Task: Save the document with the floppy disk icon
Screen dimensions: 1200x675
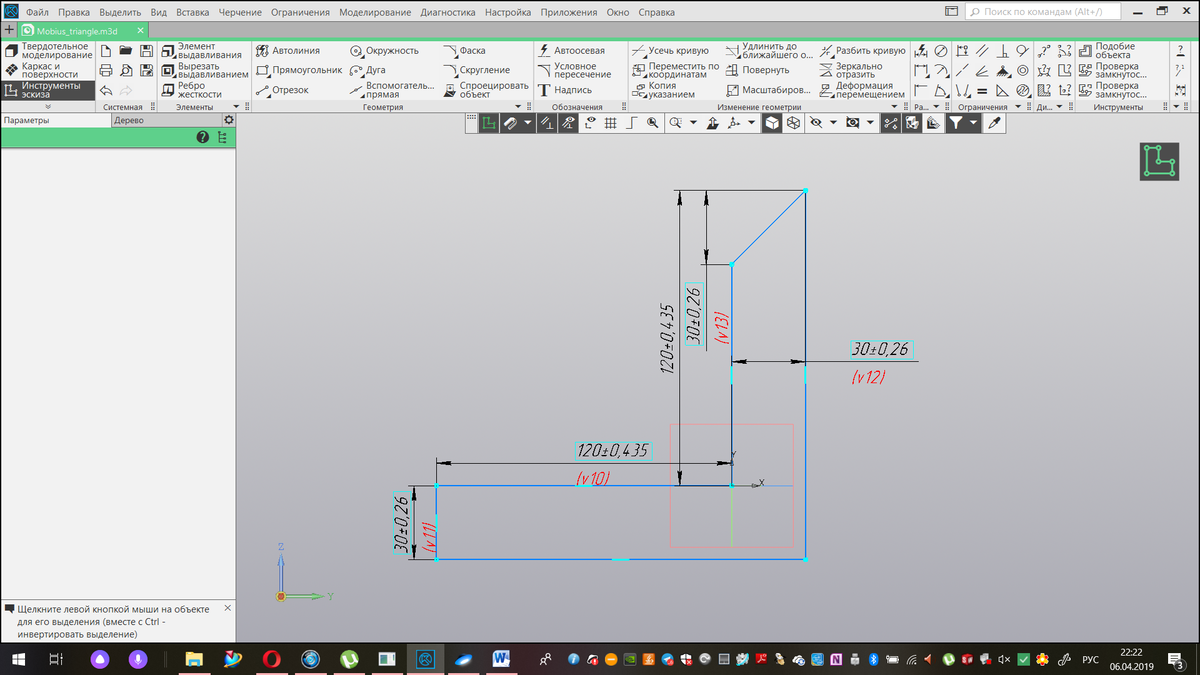Action: pos(146,50)
